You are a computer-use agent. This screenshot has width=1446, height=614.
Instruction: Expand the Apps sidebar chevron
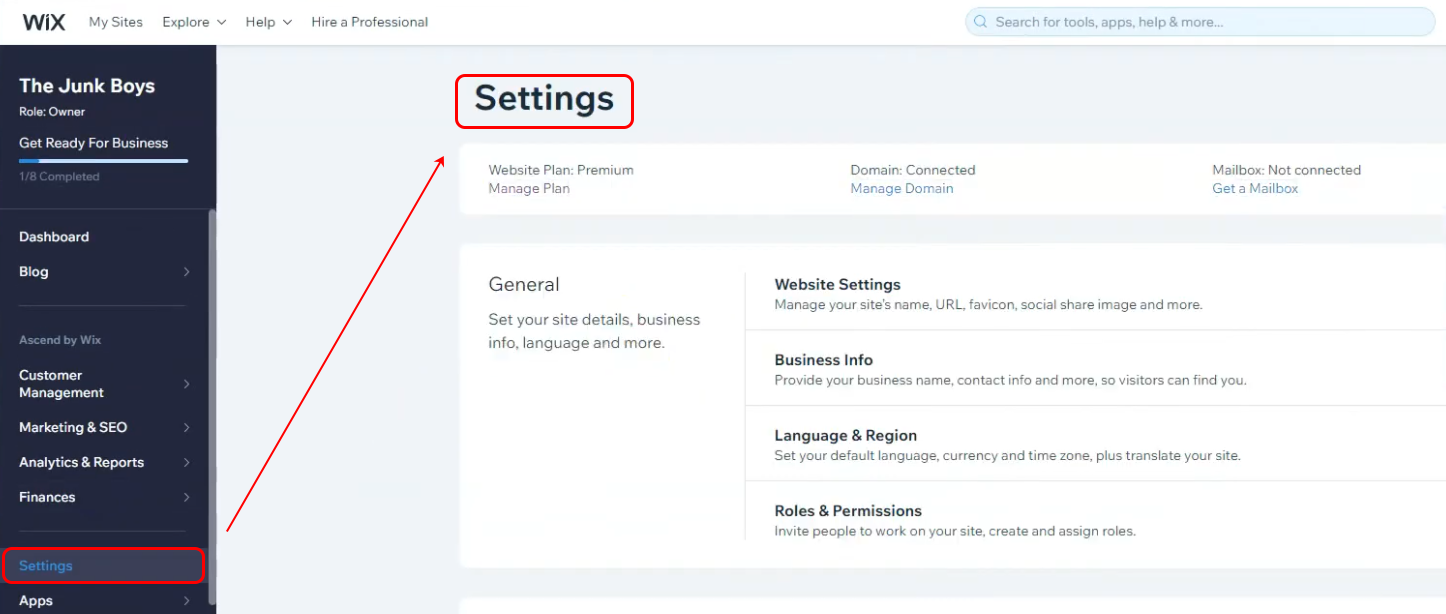[x=187, y=601]
